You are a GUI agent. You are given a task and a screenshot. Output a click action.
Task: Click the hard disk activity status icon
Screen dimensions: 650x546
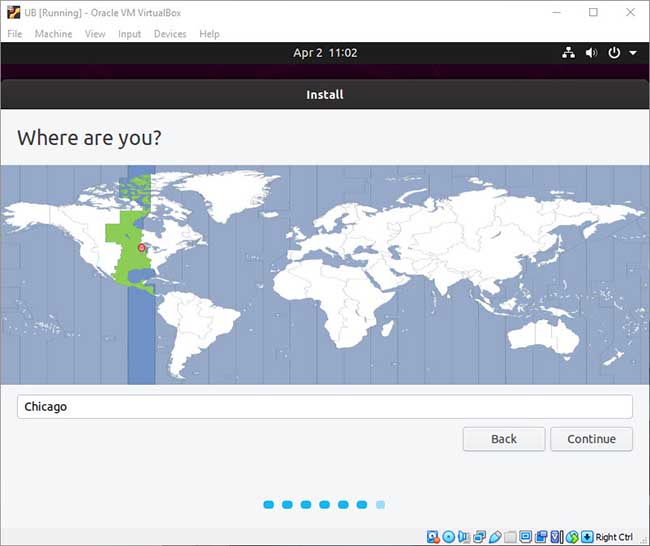[x=433, y=537]
